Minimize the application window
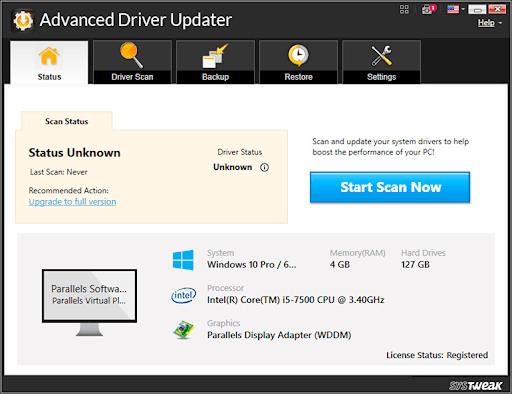Image resolution: width=512 pixels, height=394 pixels. coord(477,9)
